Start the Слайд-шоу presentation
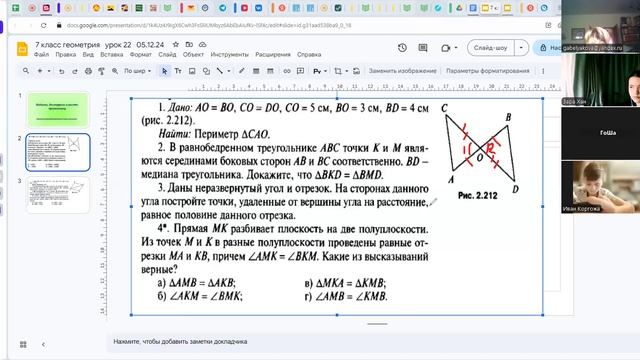The height and width of the screenshot is (360, 640). tap(491, 48)
